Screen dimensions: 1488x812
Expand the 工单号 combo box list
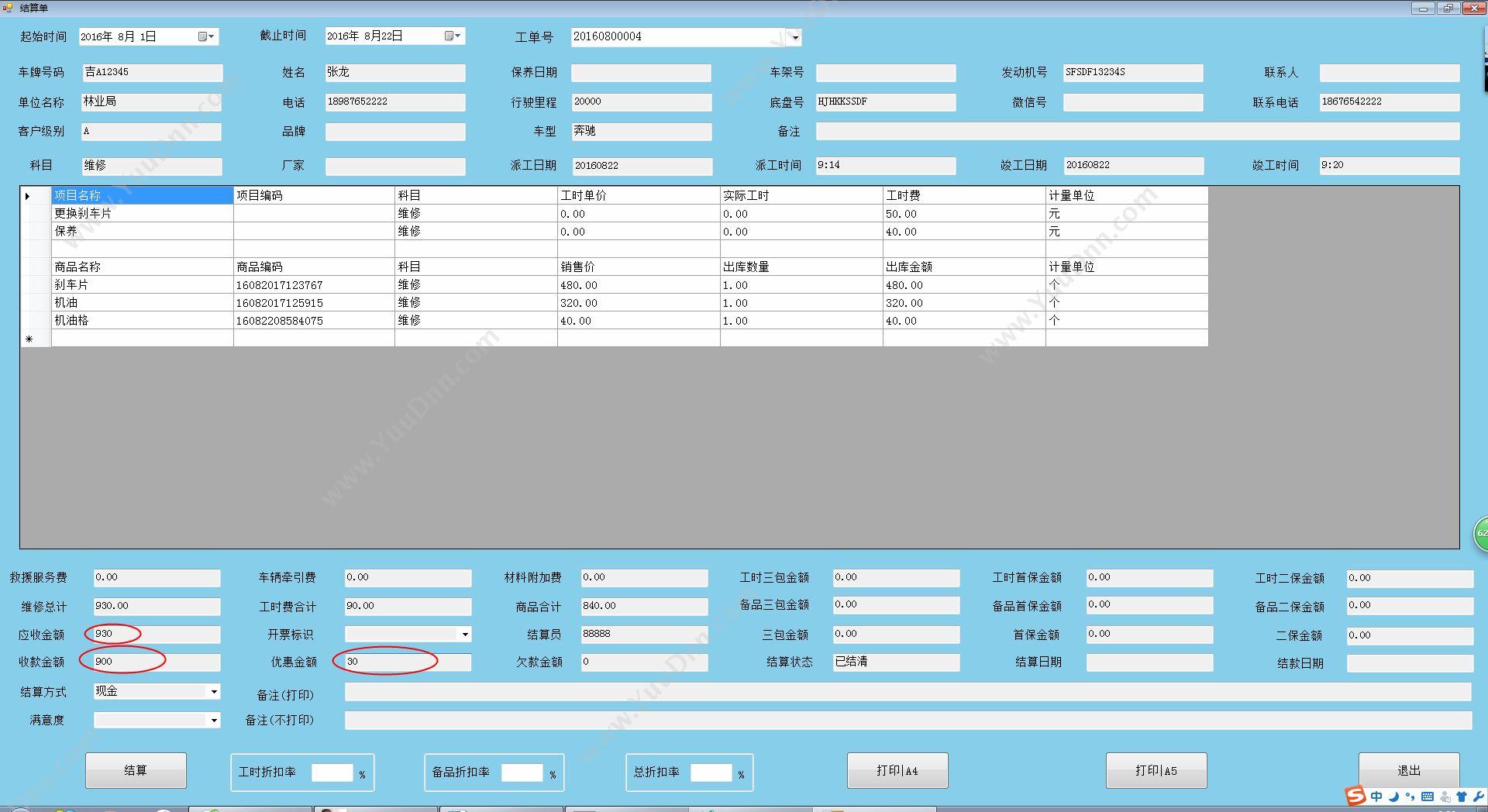[x=794, y=37]
